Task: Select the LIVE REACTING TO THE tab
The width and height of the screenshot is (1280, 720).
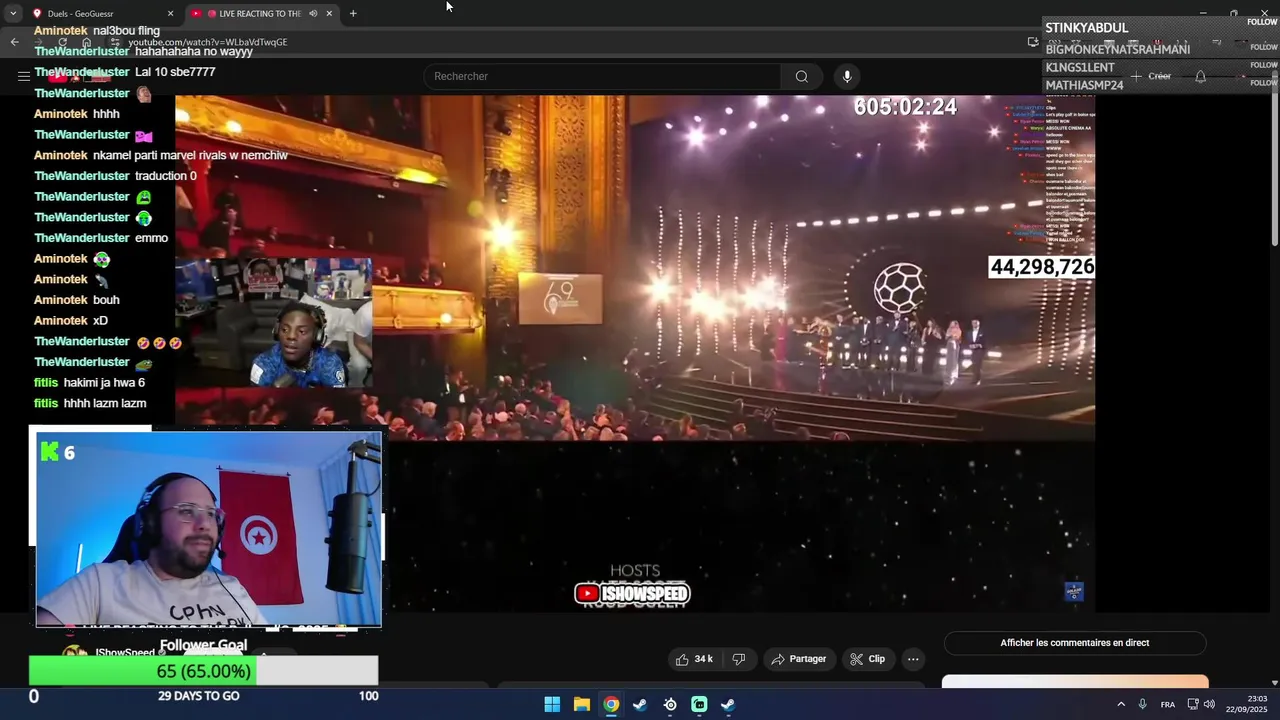Action: point(262,14)
